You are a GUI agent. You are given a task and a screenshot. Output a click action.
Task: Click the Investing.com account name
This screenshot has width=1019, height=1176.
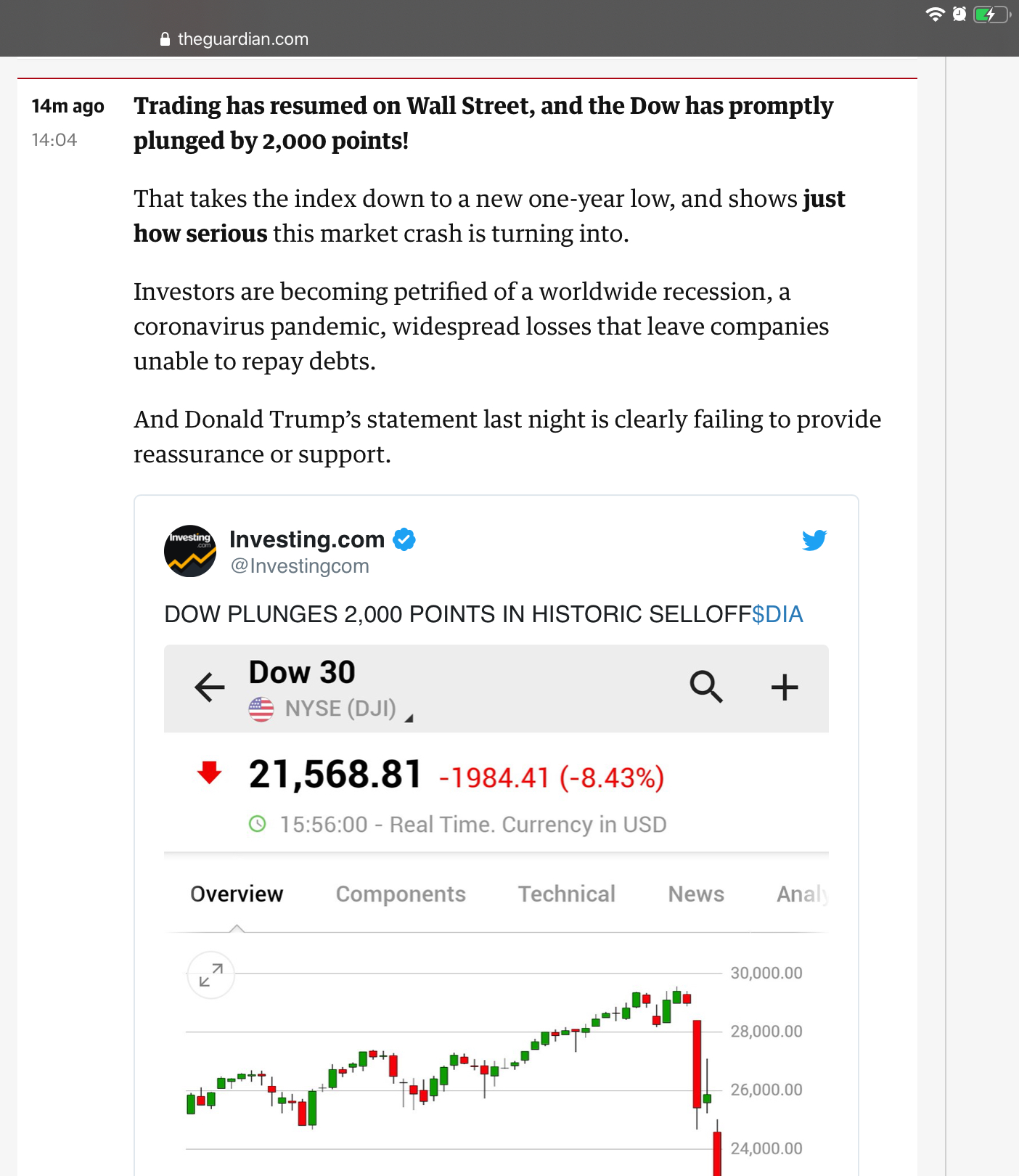point(307,539)
